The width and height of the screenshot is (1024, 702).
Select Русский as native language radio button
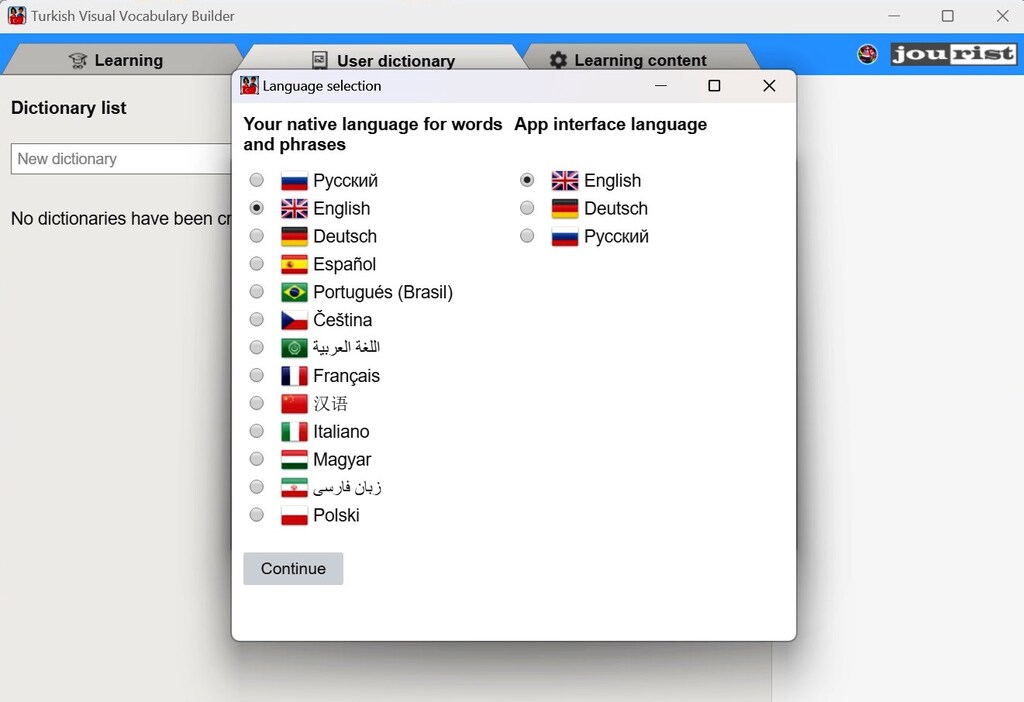click(x=257, y=180)
